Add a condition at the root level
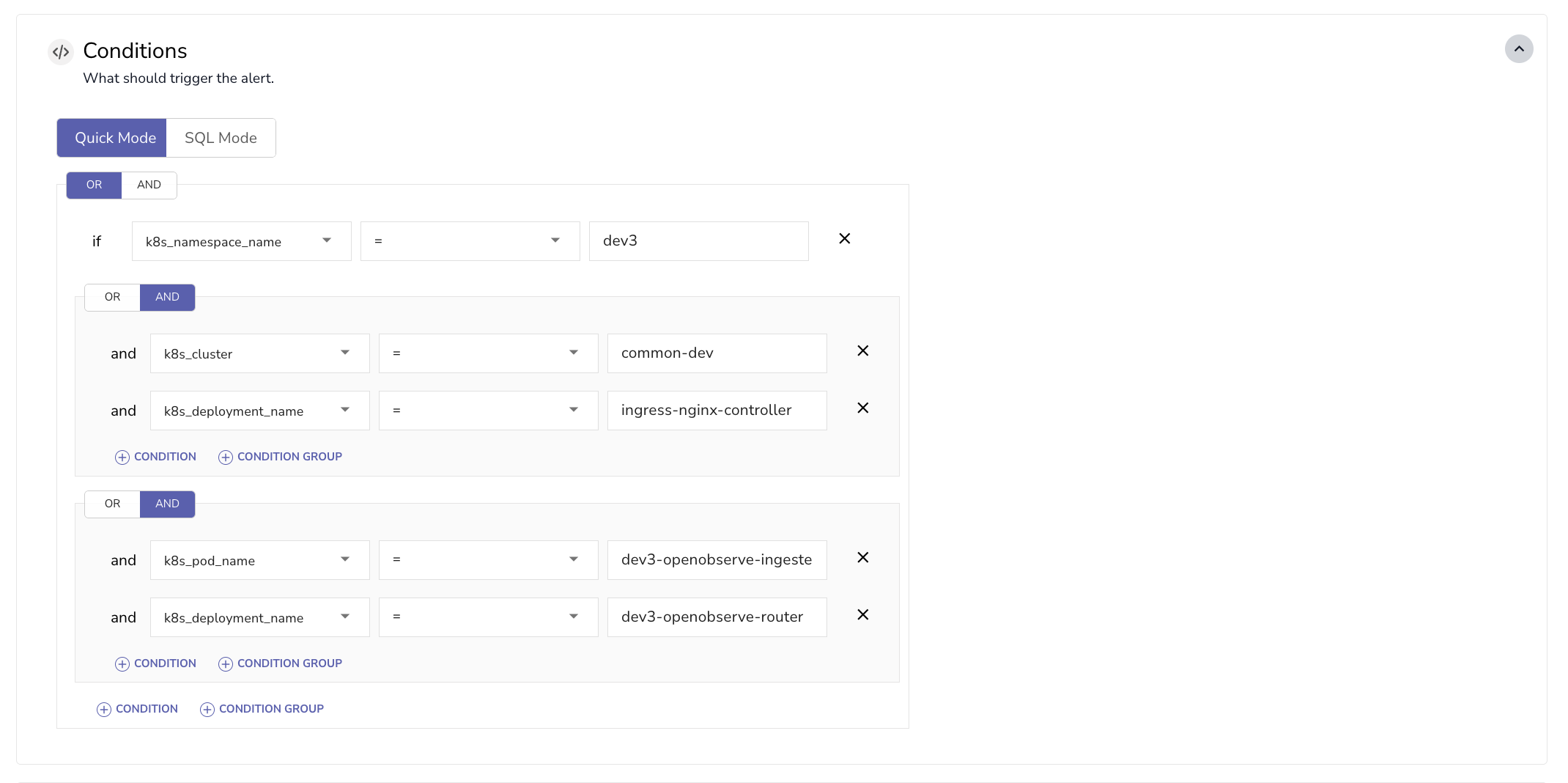1568x783 pixels. coord(138,709)
